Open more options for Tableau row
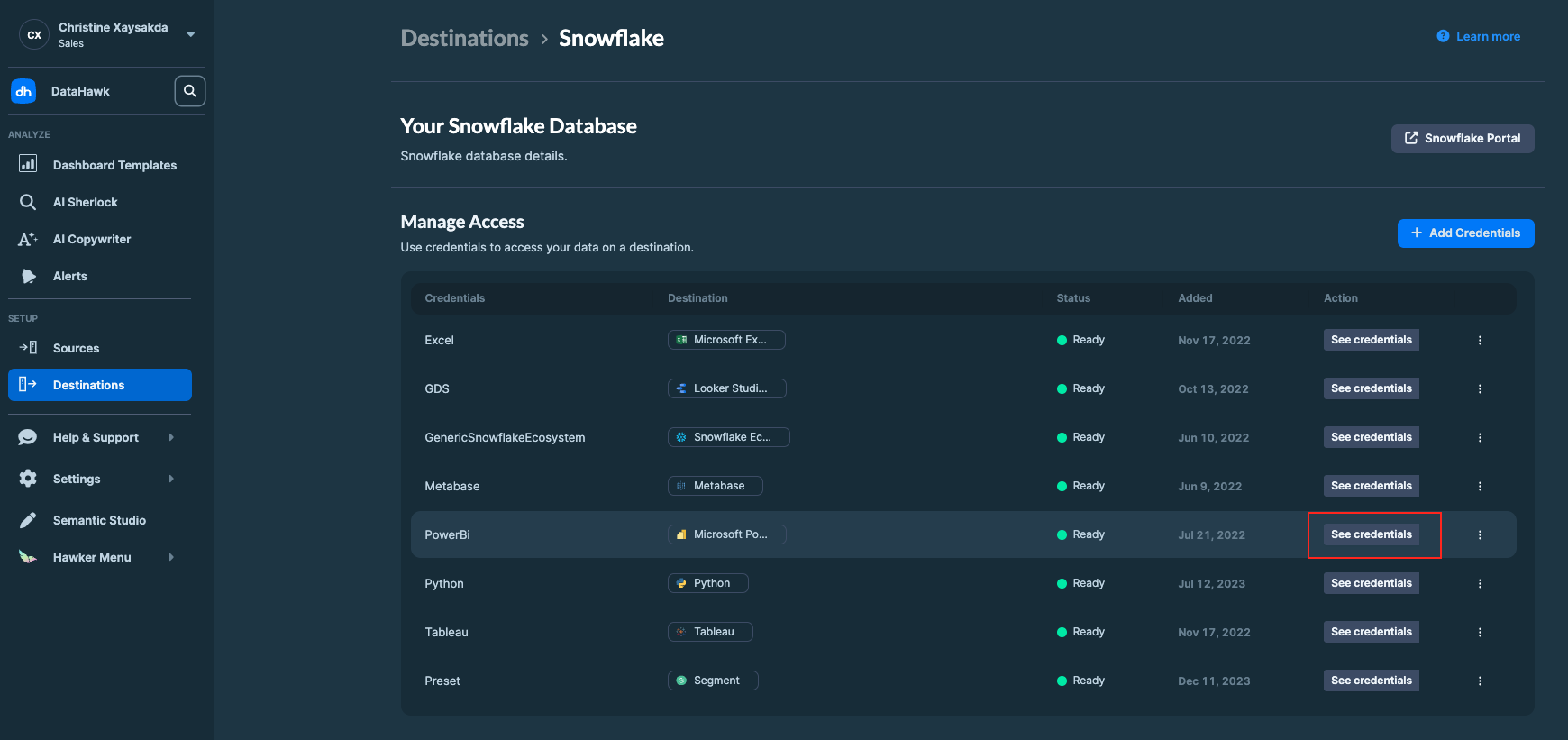 (1480, 632)
